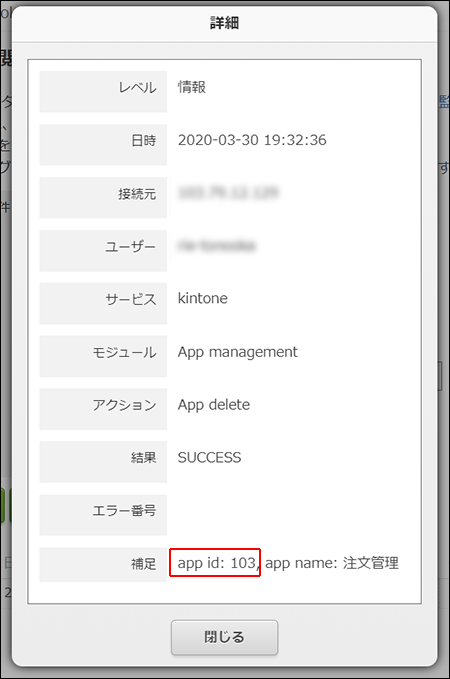Select the module value App management
The height and width of the screenshot is (679, 450).
click(x=237, y=352)
